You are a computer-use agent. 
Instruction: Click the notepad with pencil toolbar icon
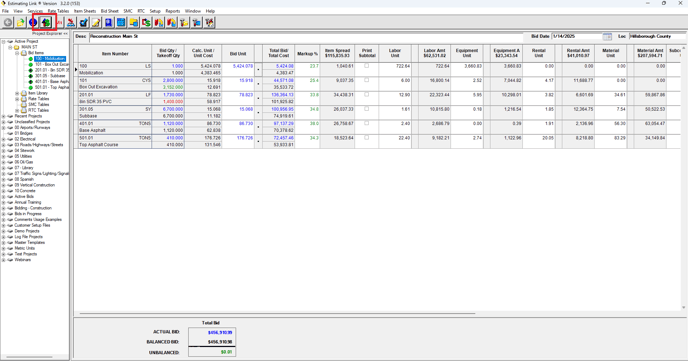tap(96, 22)
